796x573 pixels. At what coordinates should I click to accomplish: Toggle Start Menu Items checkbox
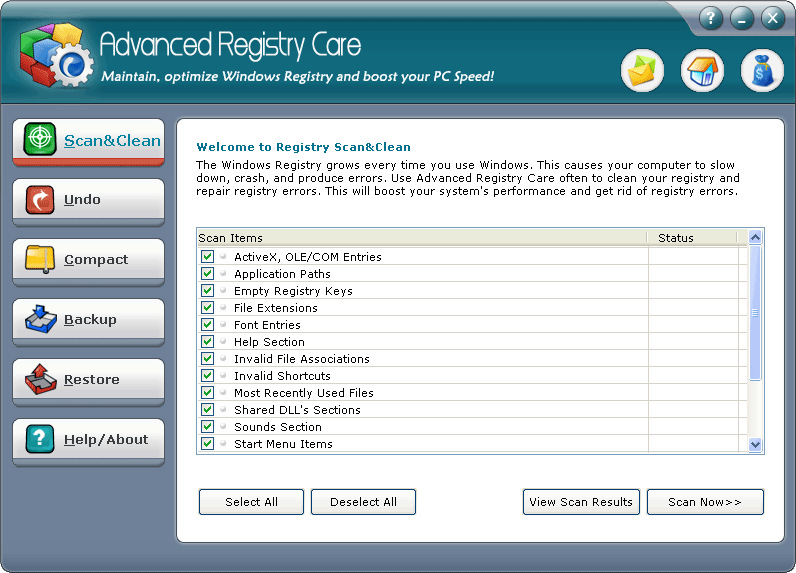tap(207, 444)
